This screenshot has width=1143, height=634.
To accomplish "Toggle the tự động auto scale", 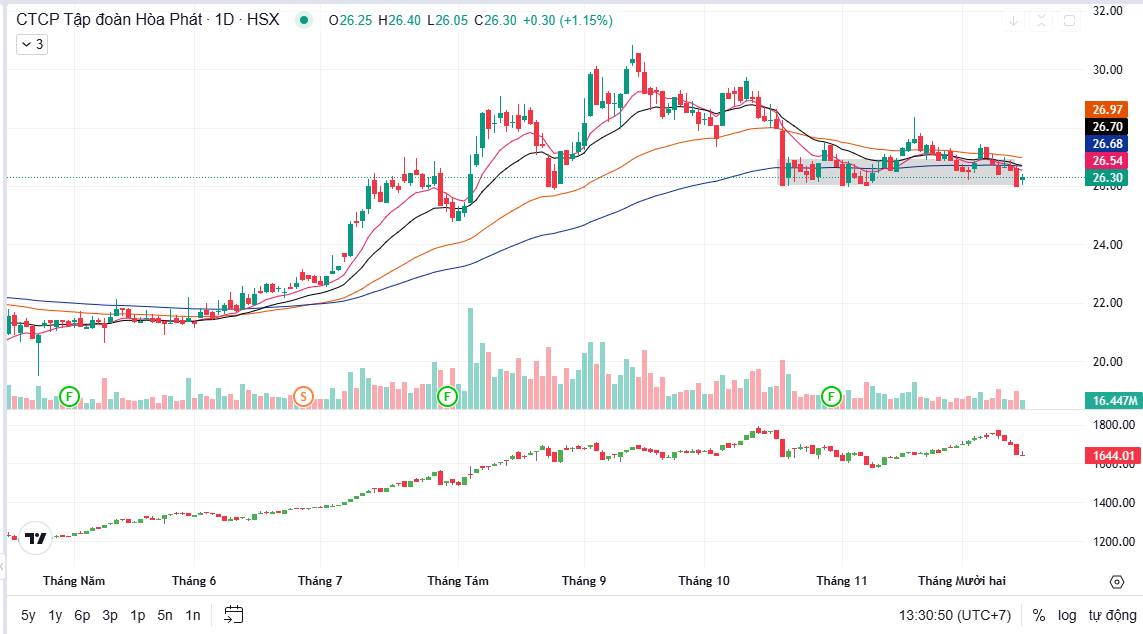I will 1112,615.
